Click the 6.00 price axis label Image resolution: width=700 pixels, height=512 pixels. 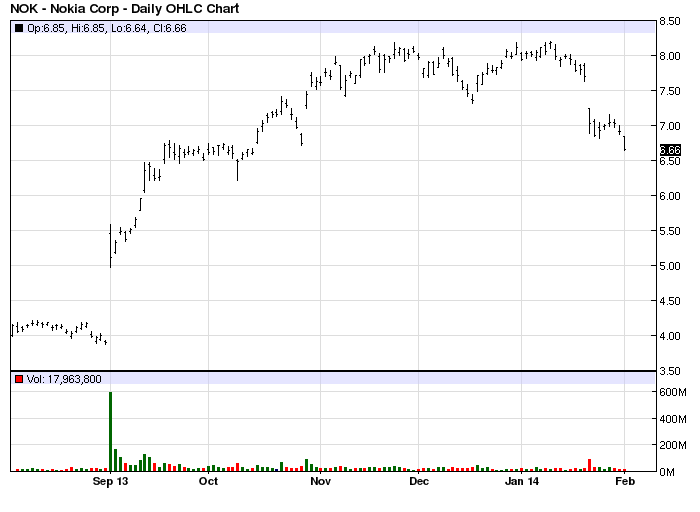(670, 196)
